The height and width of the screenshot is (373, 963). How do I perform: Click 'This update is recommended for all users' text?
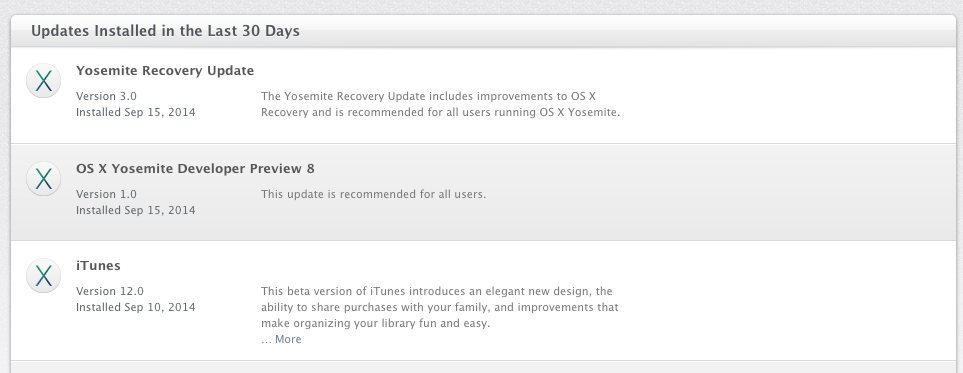[x=373, y=194]
